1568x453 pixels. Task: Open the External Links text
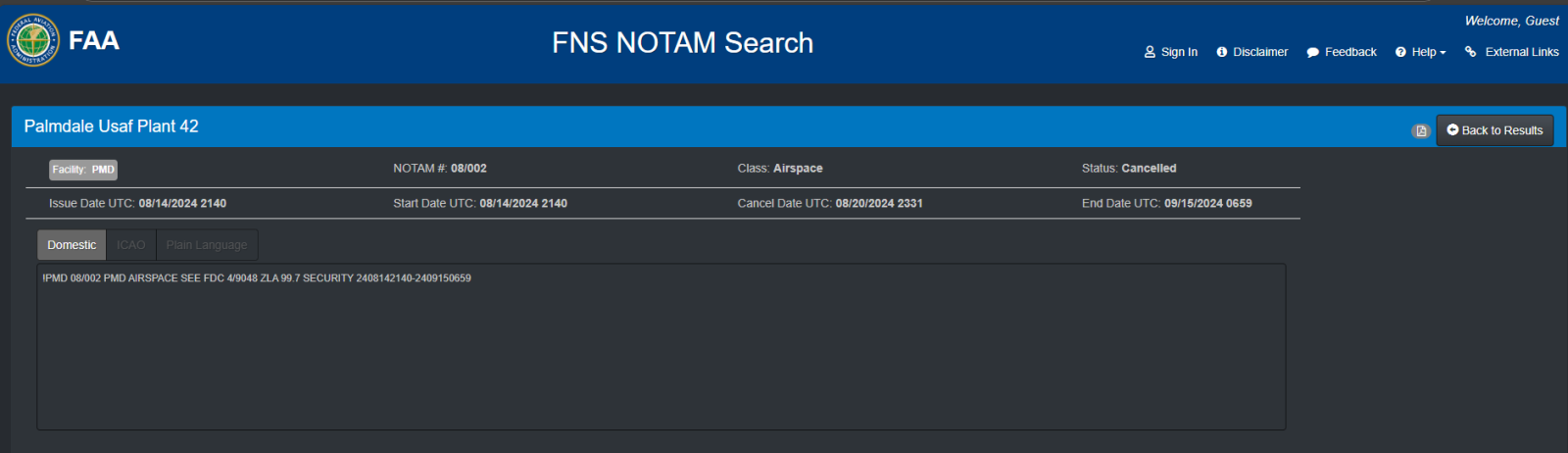tap(1521, 52)
